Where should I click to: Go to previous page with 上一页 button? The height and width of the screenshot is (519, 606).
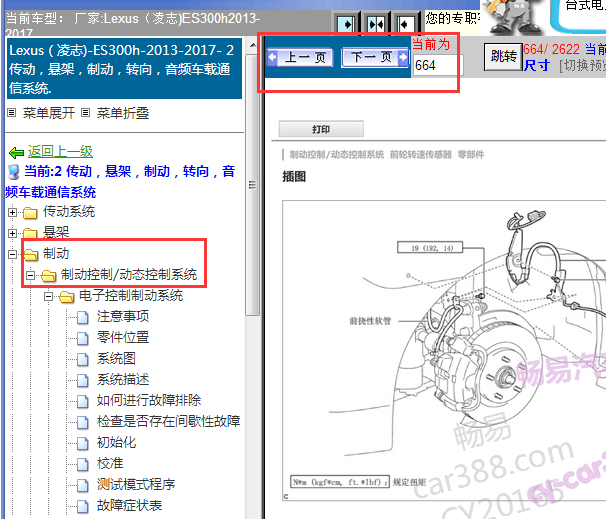[300, 58]
